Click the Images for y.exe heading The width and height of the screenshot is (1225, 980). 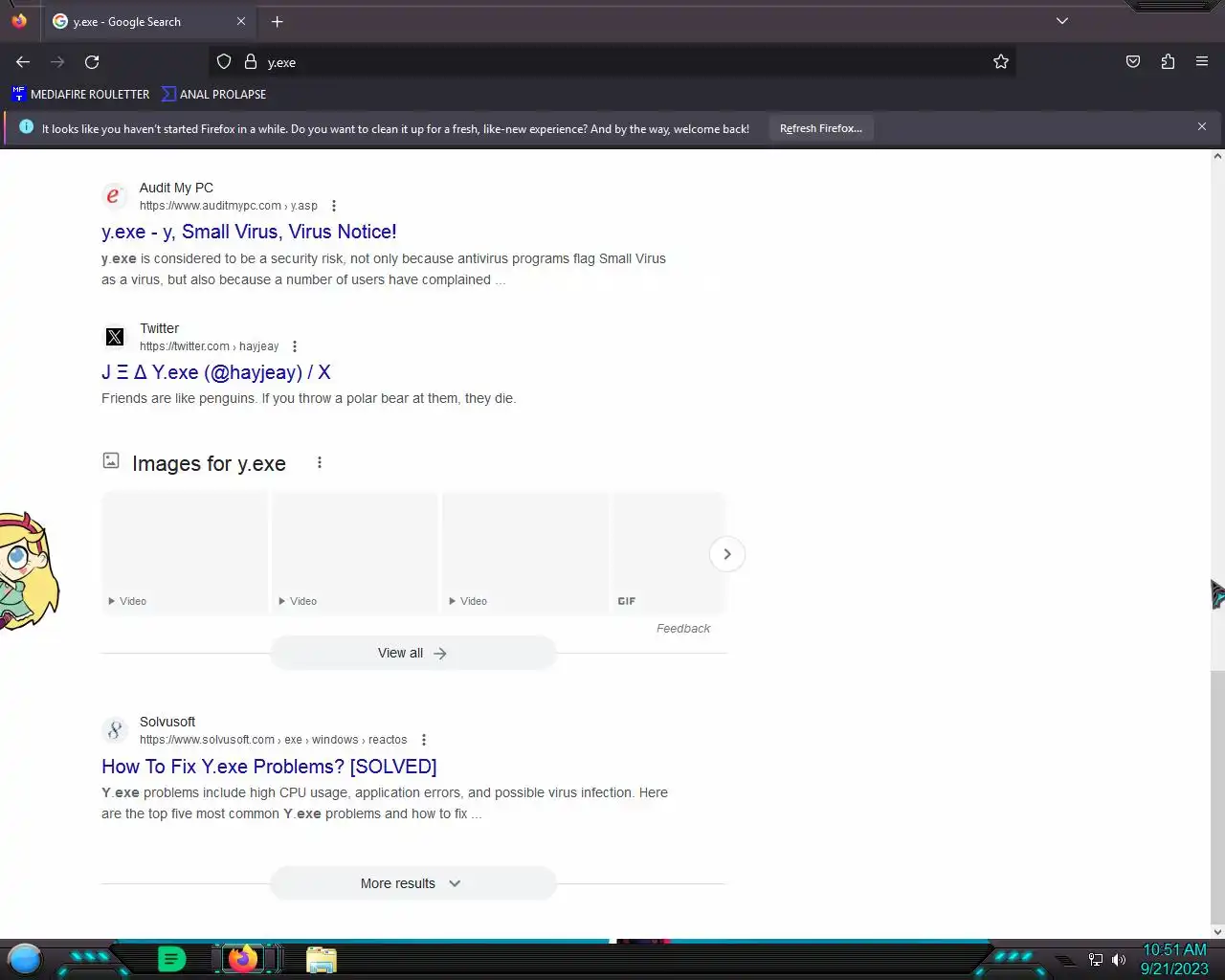209,463
